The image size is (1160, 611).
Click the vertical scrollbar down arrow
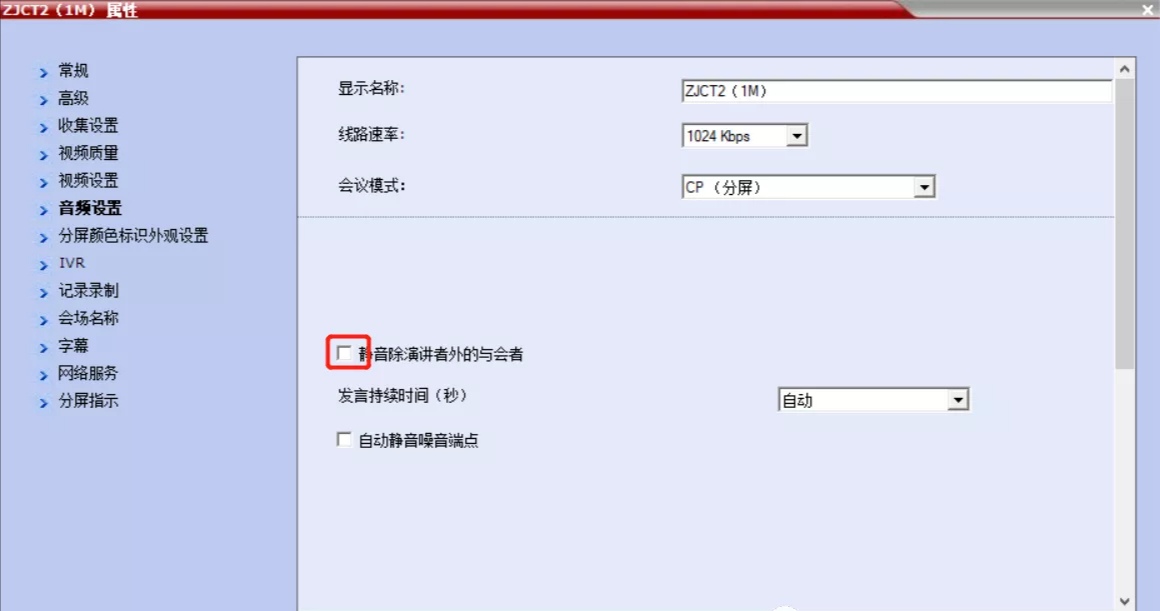click(1124, 601)
